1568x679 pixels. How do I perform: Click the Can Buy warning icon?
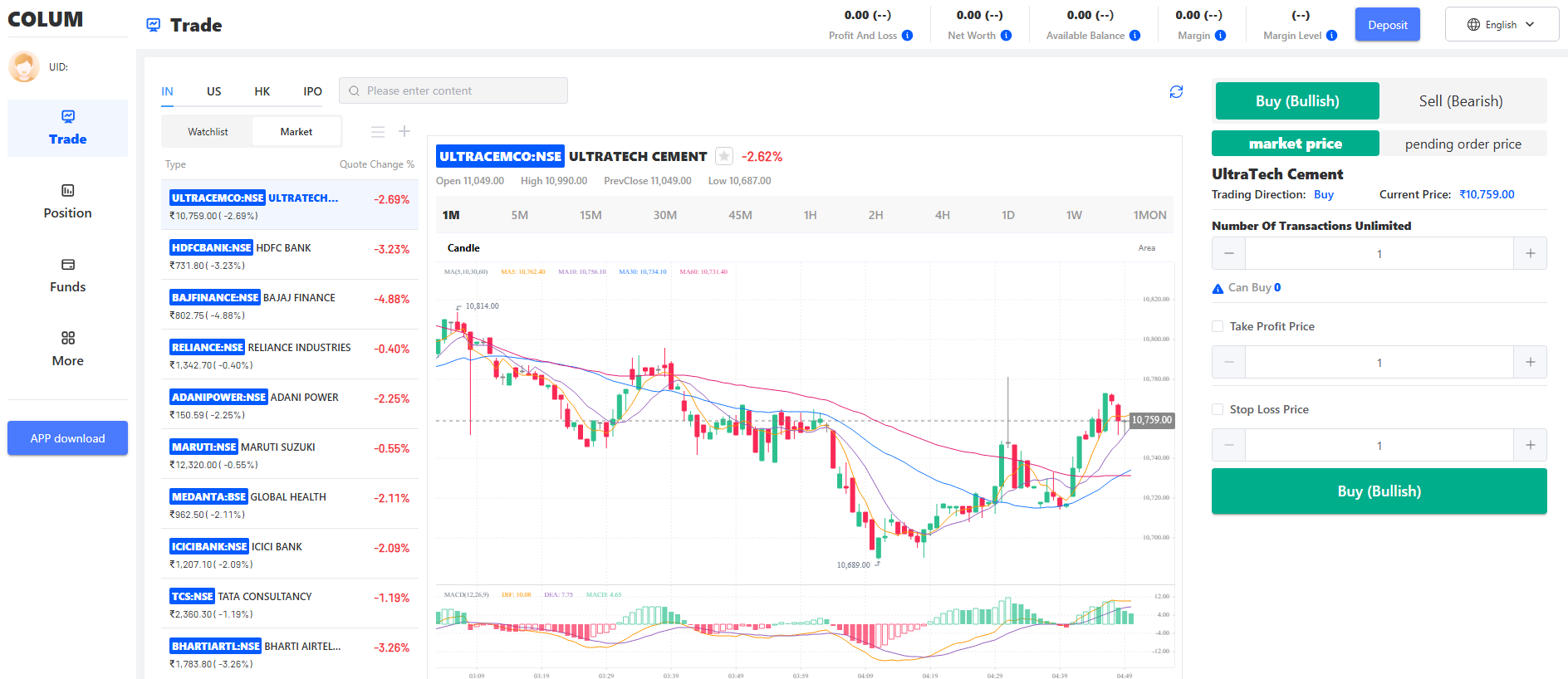(x=1218, y=288)
